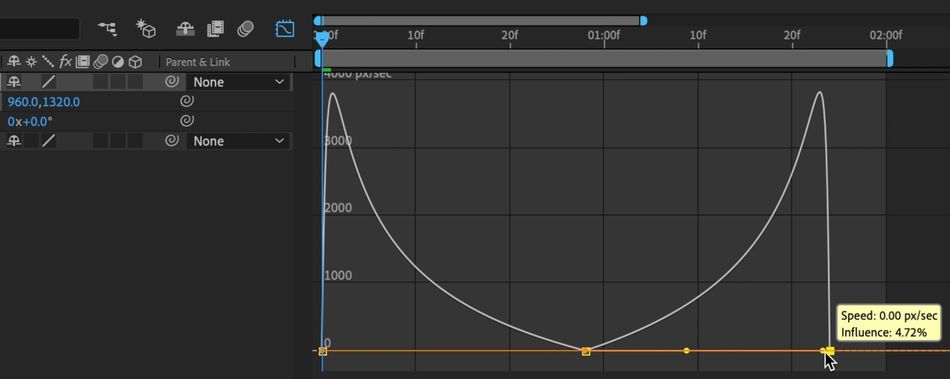The image size is (950, 379).
Task: Click the blue current-time indicator playhead
Action: (322, 40)
